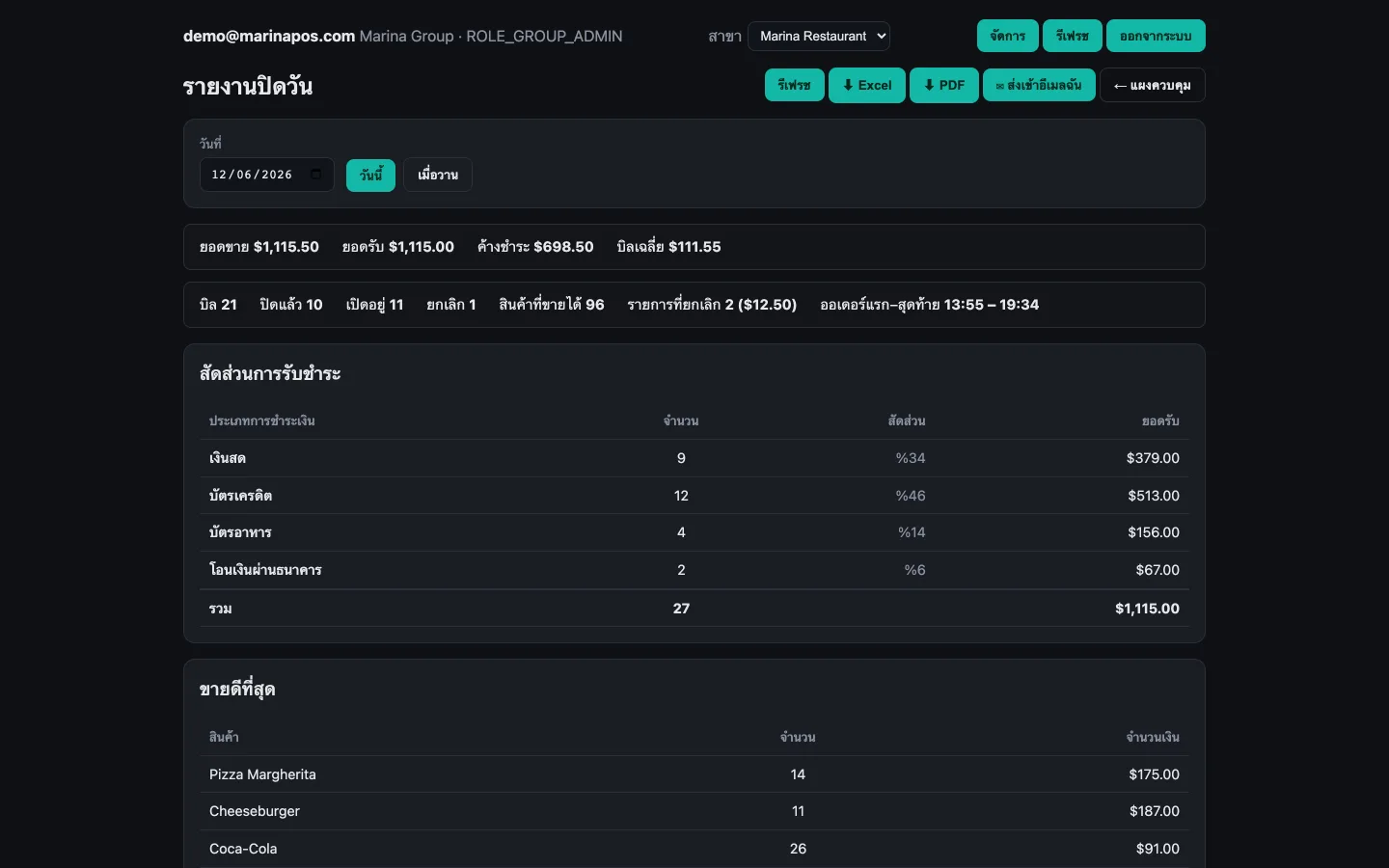Click the Coca-Cola product row
Screen dimensions: 1389x868
pyautogui.click(x=694, y=849)
